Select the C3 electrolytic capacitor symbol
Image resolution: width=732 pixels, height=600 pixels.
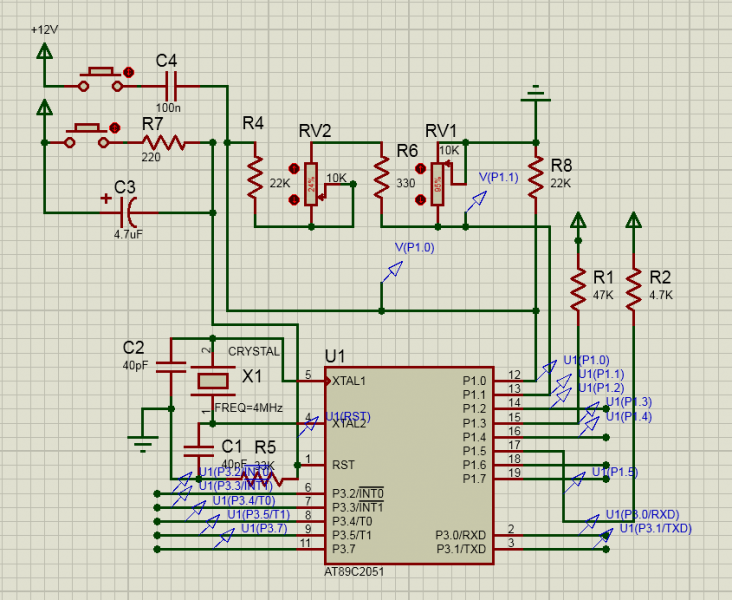[129, 212]
